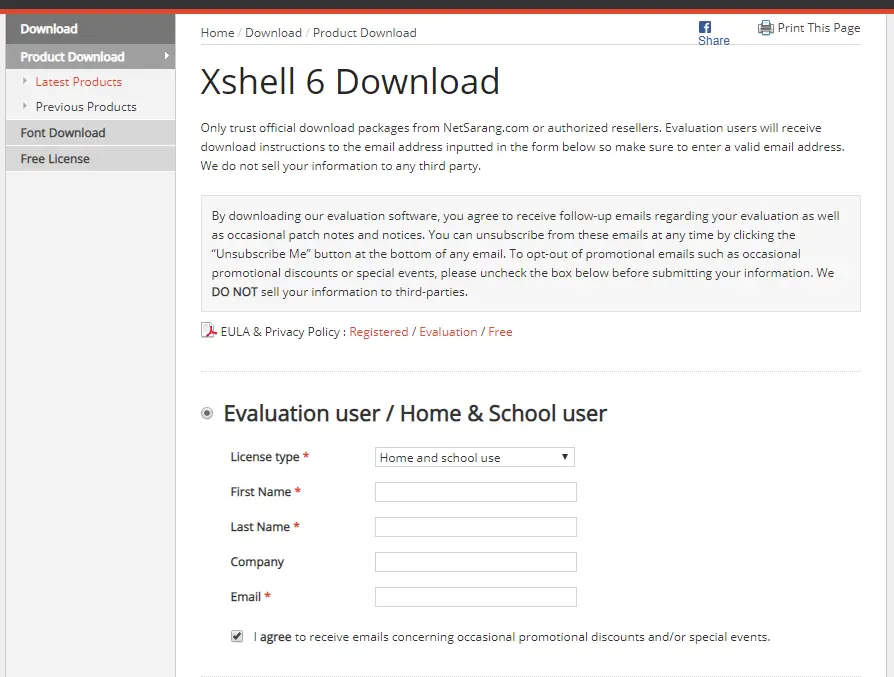Open the Download sidebar header
Viewport: 894px width, 677px height.
91,29
